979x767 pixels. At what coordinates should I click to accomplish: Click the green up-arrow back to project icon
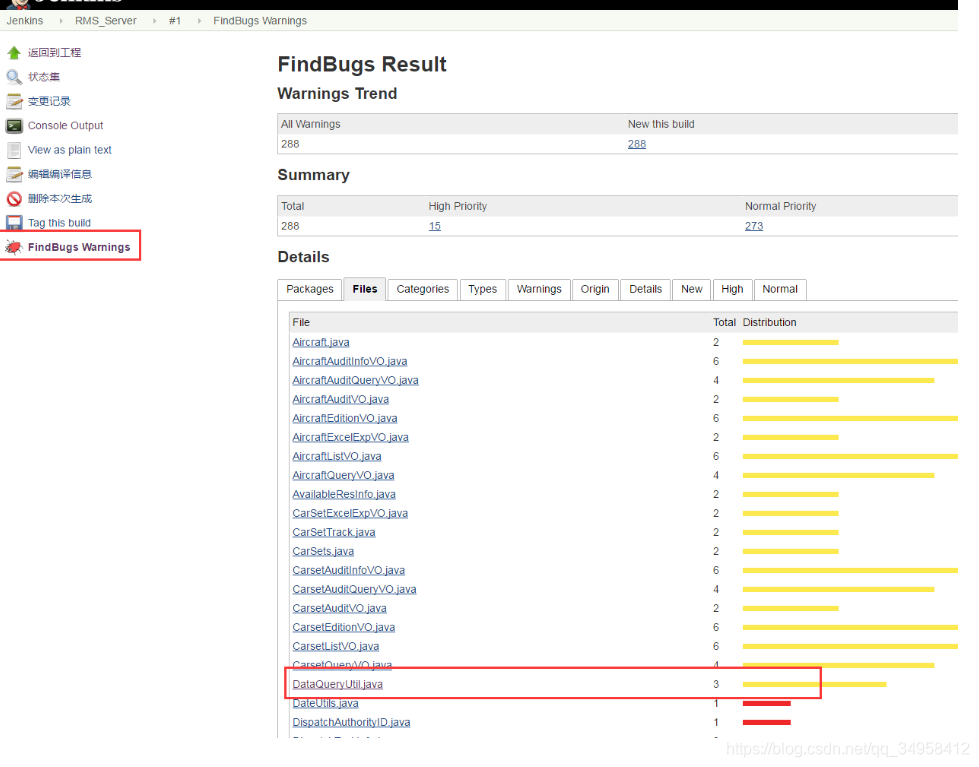pos(14,52)
